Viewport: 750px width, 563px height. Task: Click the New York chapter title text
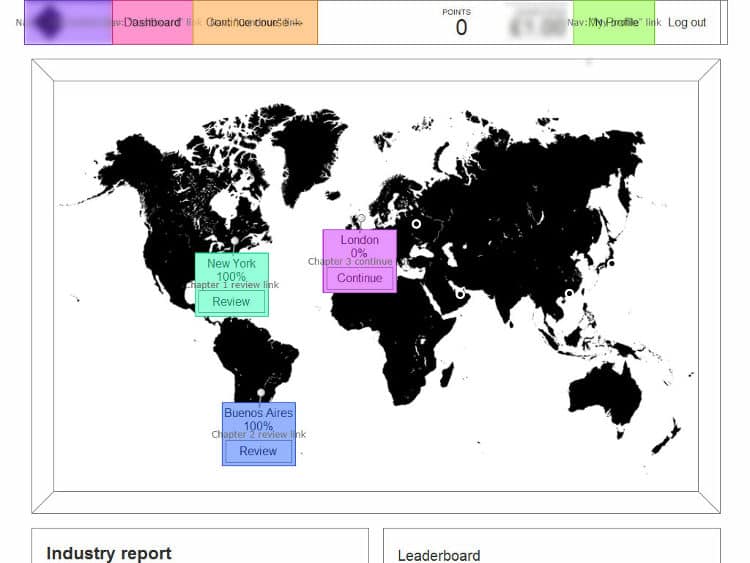point(232,264)
